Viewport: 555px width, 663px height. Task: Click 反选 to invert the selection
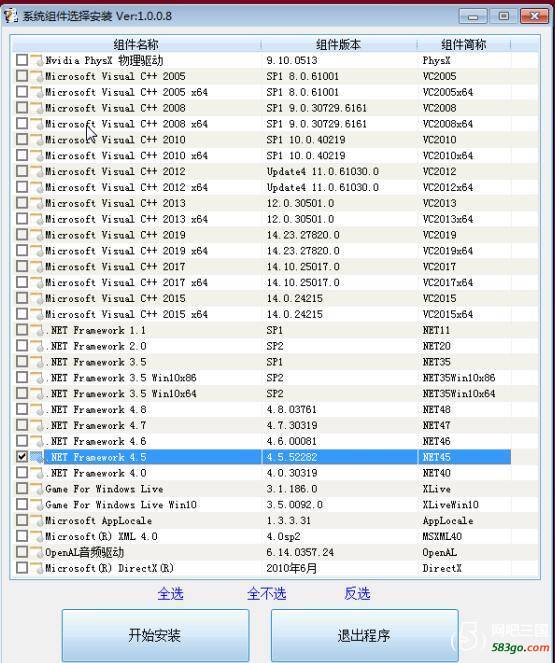point(357,594)
